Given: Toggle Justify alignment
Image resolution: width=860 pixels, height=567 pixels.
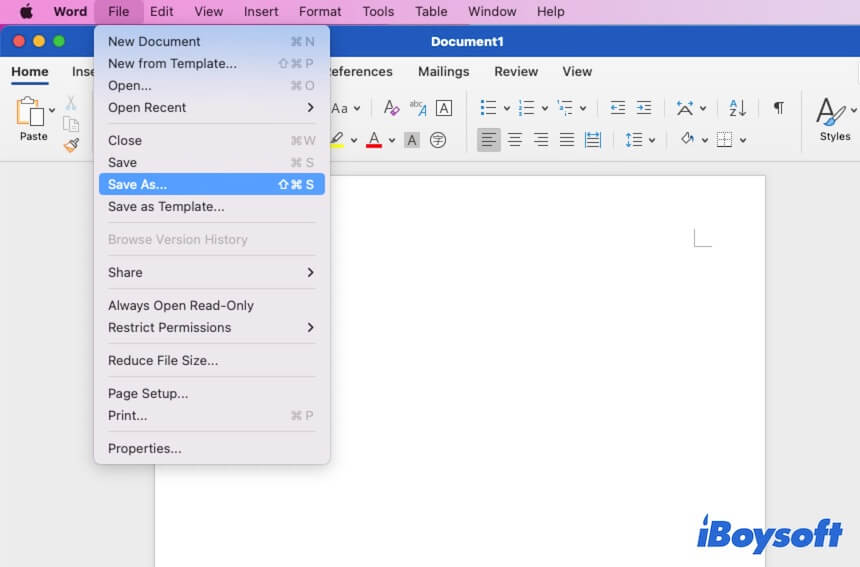Looking at the screenshot, I should pos(567,140).
